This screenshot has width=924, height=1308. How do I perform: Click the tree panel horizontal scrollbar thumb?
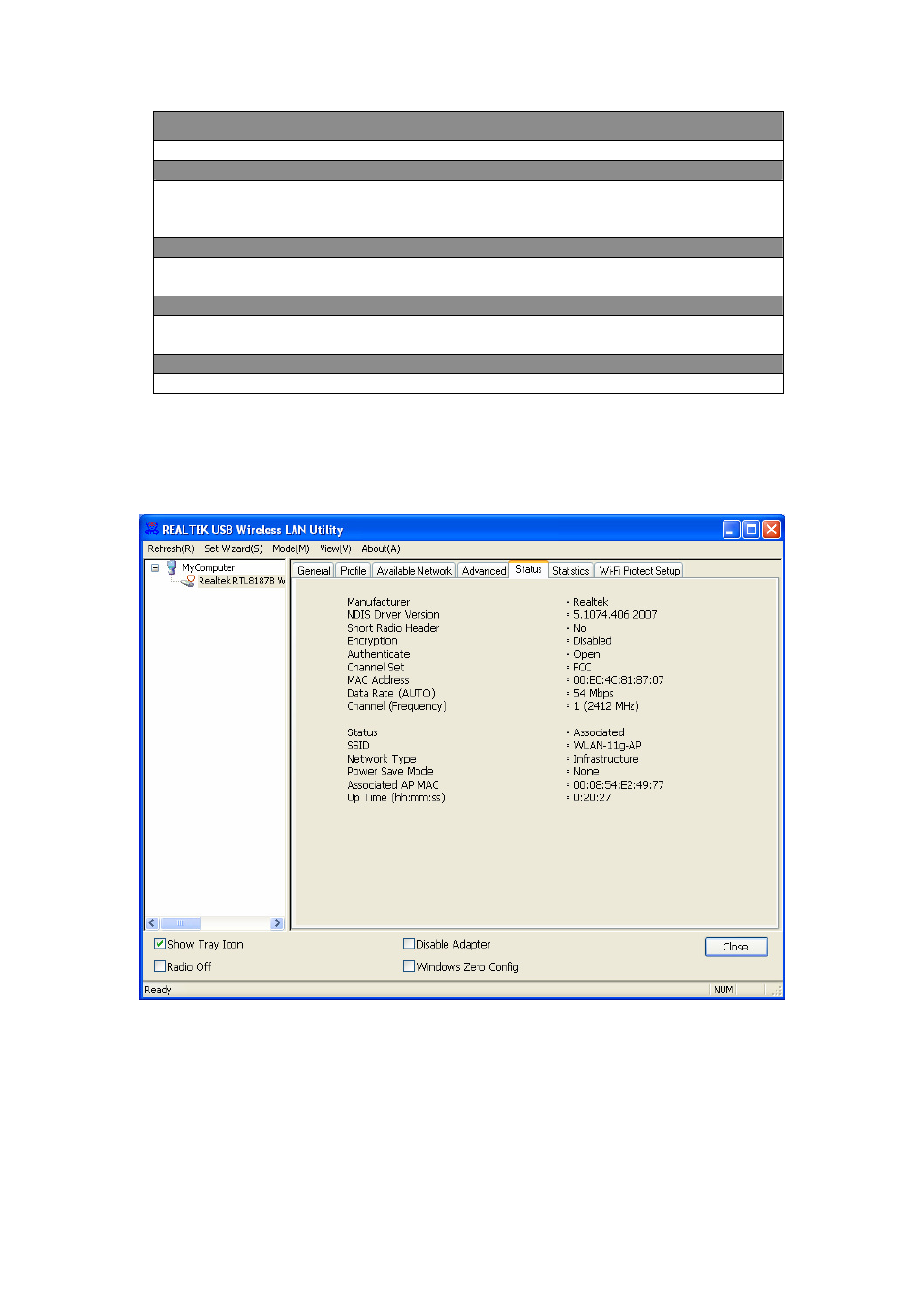180,923
